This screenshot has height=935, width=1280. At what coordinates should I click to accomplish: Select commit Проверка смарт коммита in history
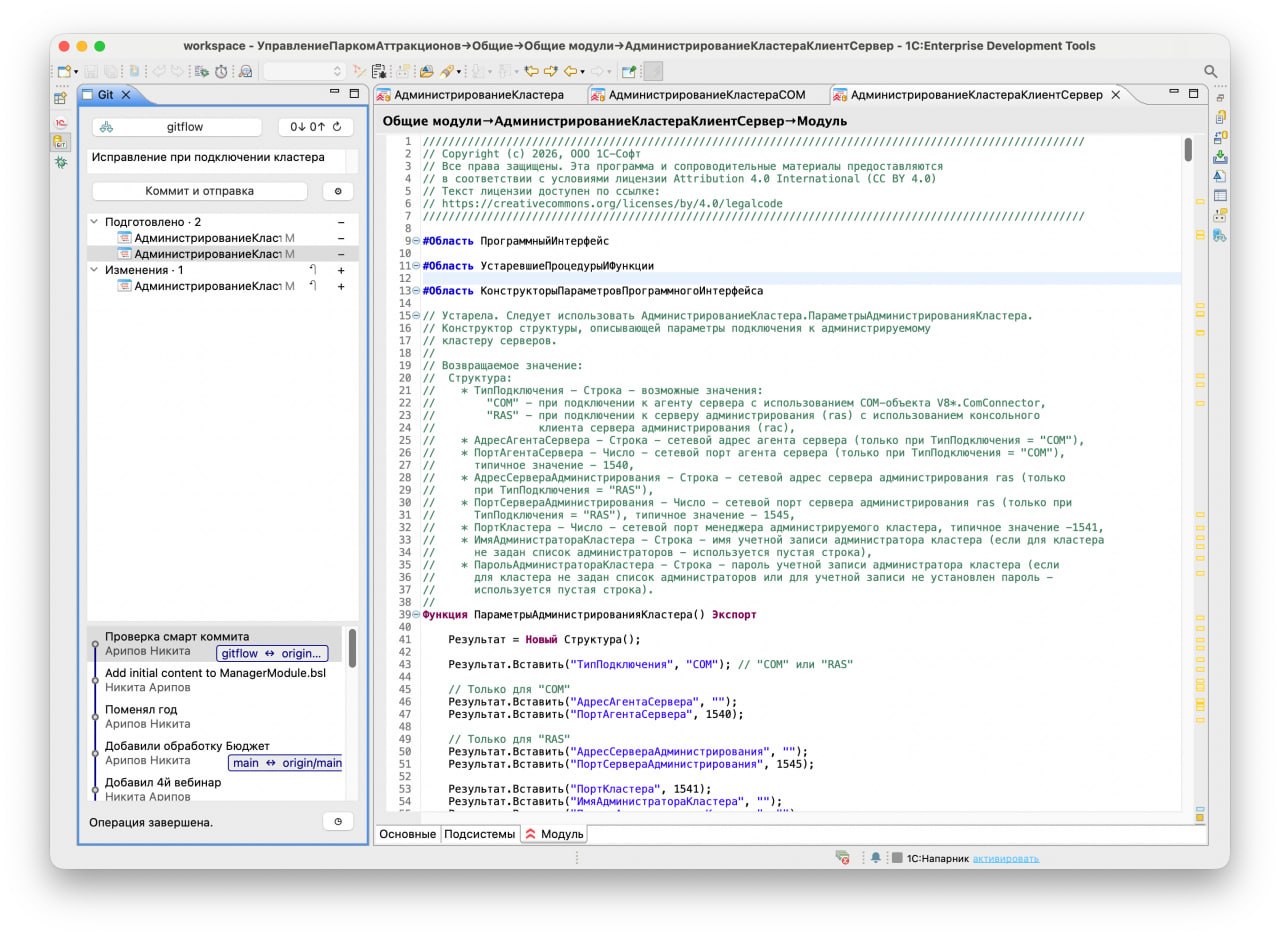point(214,644)
